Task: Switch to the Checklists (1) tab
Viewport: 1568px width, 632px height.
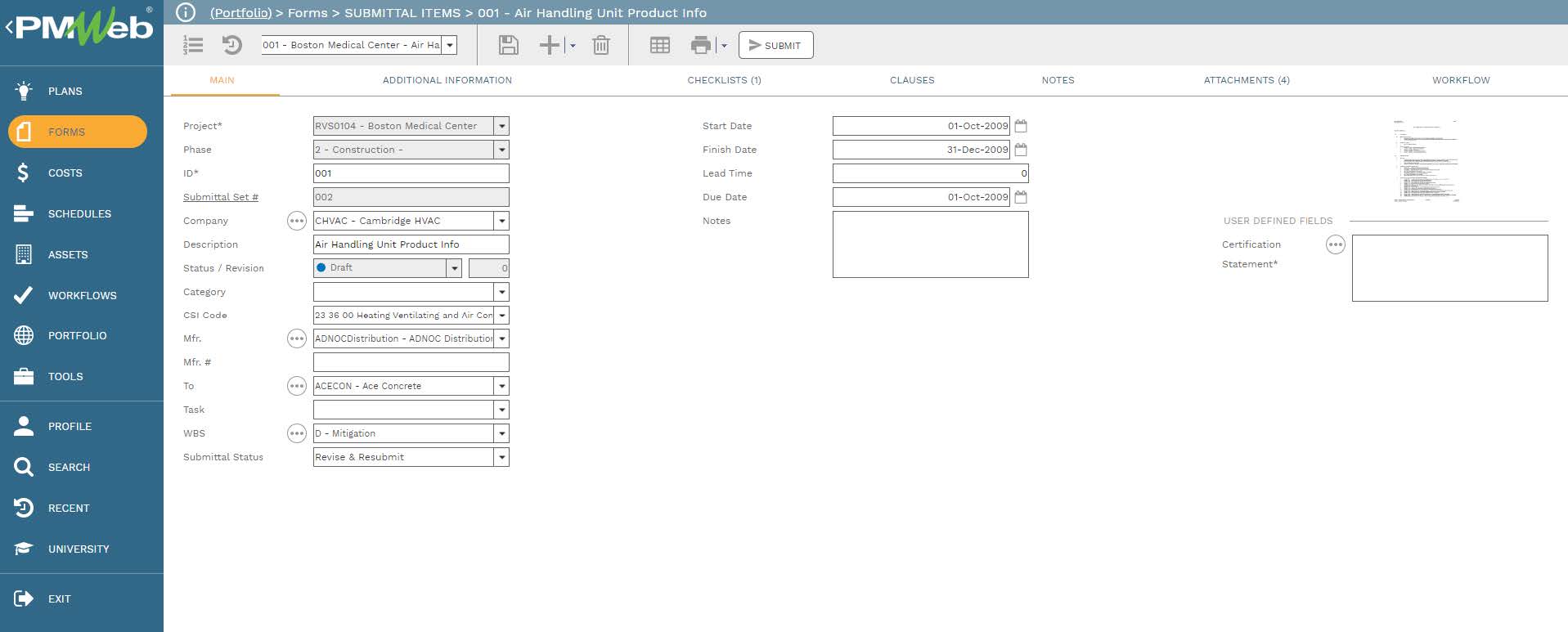Action: [724, 80]
